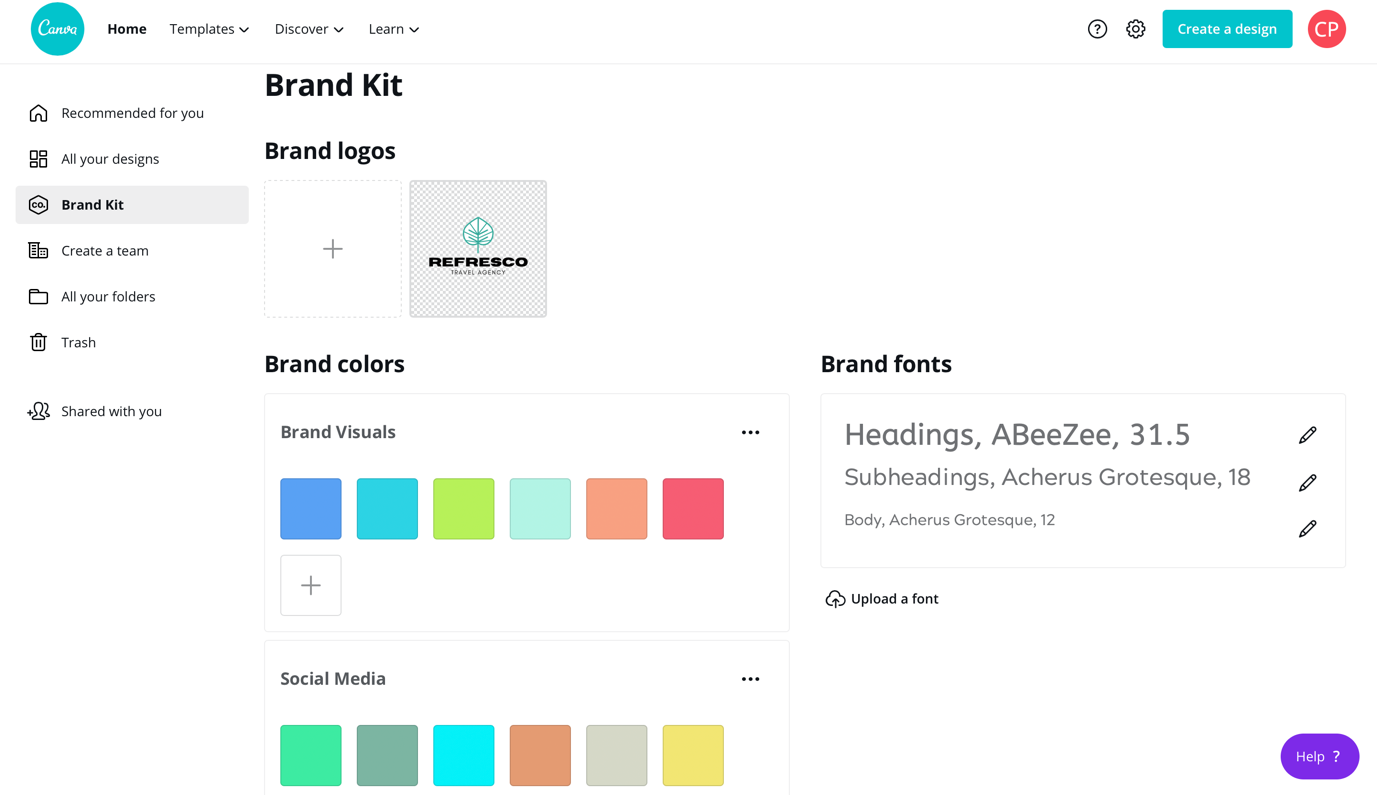Edit the Subheadings font with pencil icon
This screenshot has height=795, width=1377.
point(1307,483)
